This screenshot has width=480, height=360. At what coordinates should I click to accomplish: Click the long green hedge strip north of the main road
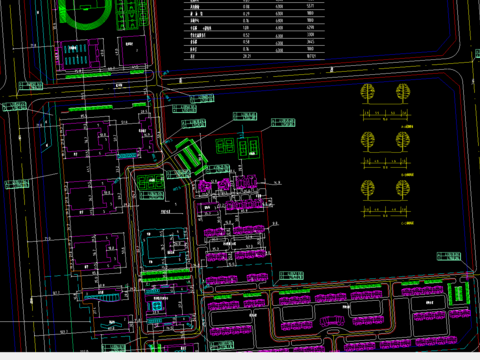click(x=88, y=76)
